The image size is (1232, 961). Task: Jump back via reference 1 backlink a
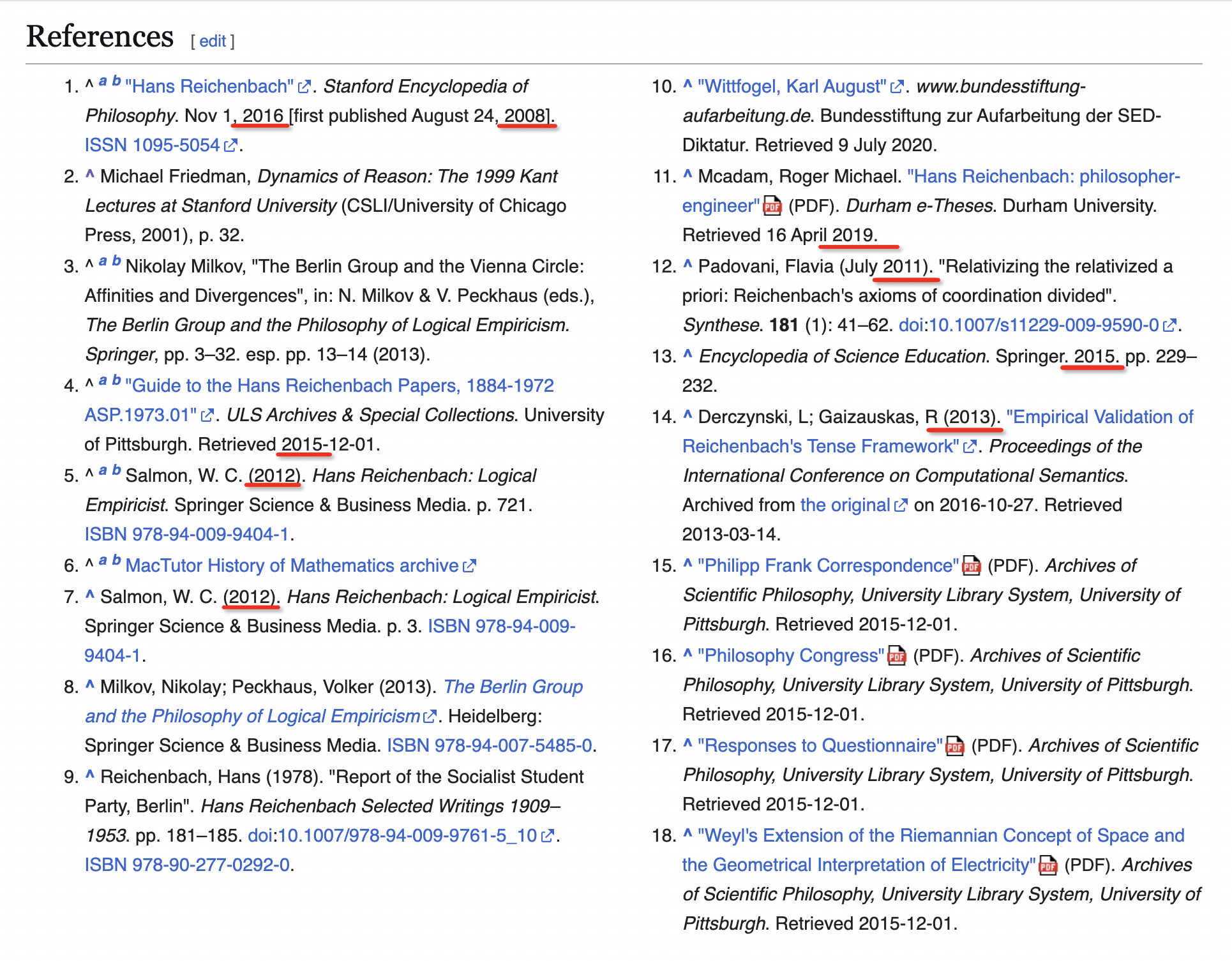103,81
